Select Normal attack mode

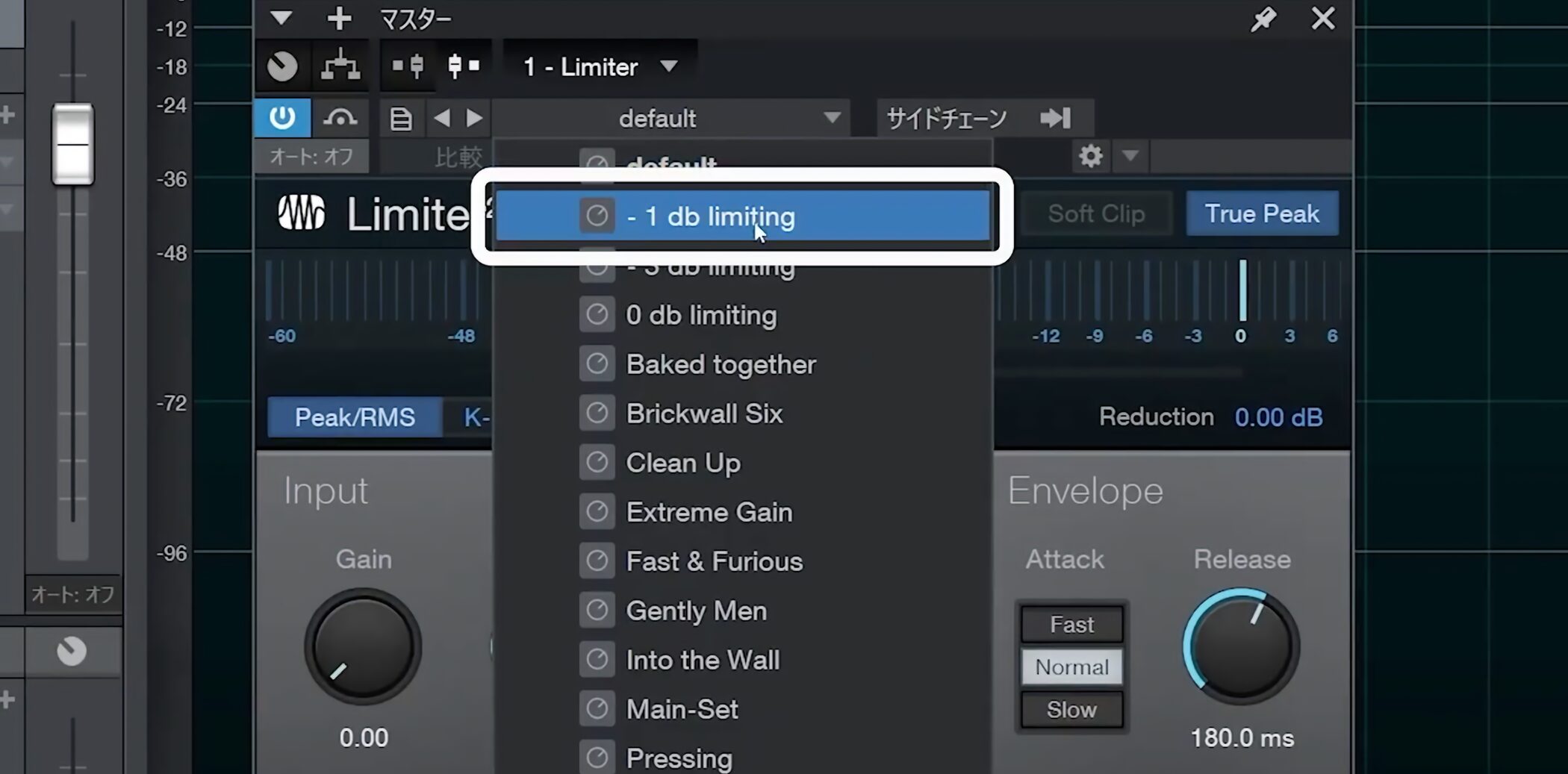tap(1071, 667)
